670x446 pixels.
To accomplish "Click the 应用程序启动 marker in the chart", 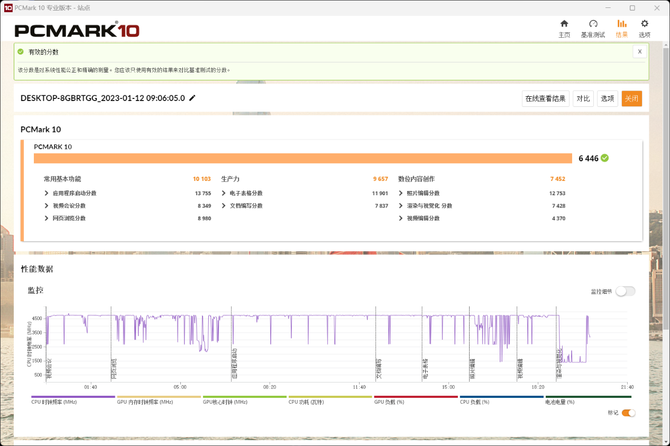I will [235, 364].
